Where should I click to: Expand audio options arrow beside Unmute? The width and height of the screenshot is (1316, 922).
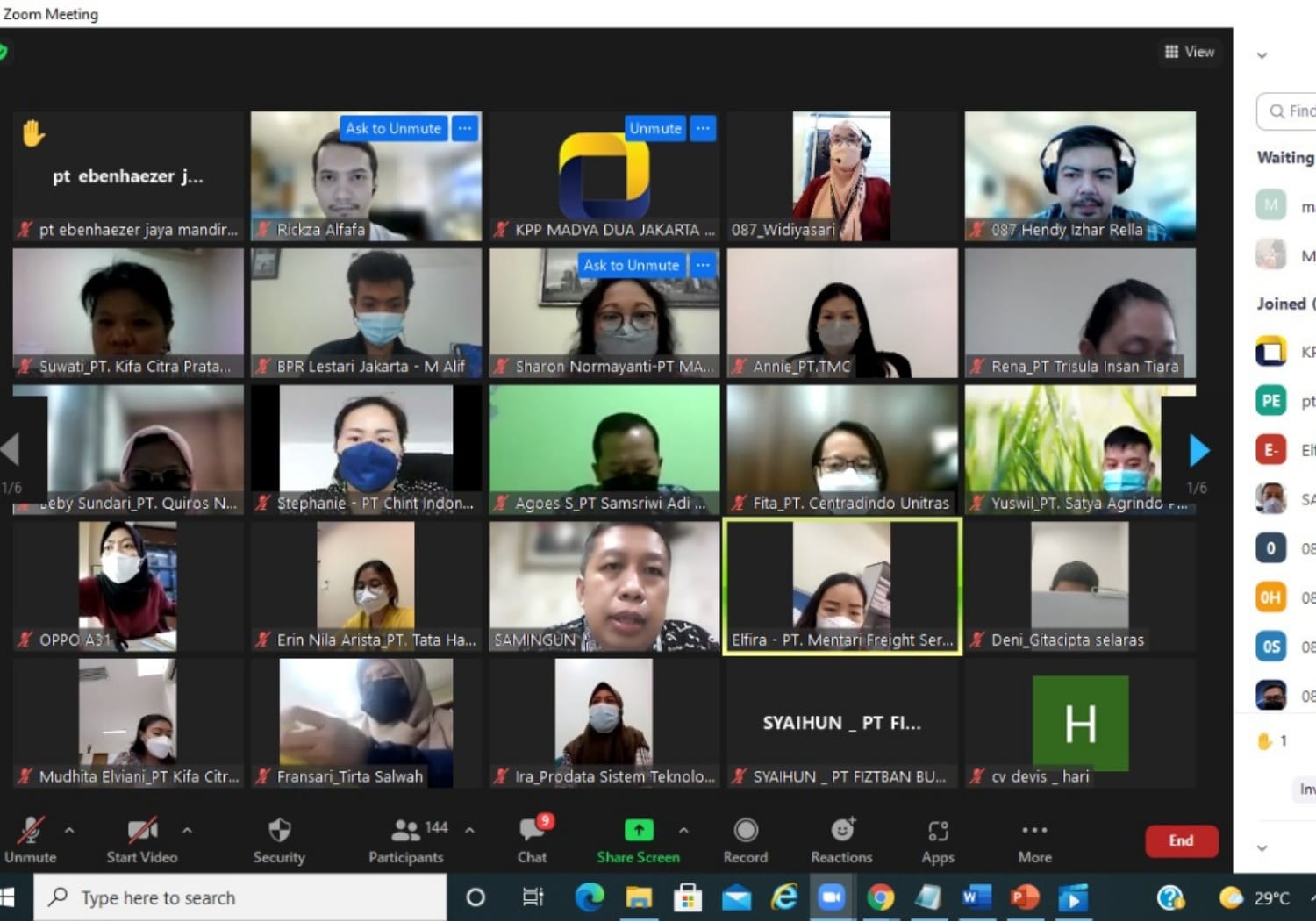click(69, 830)
